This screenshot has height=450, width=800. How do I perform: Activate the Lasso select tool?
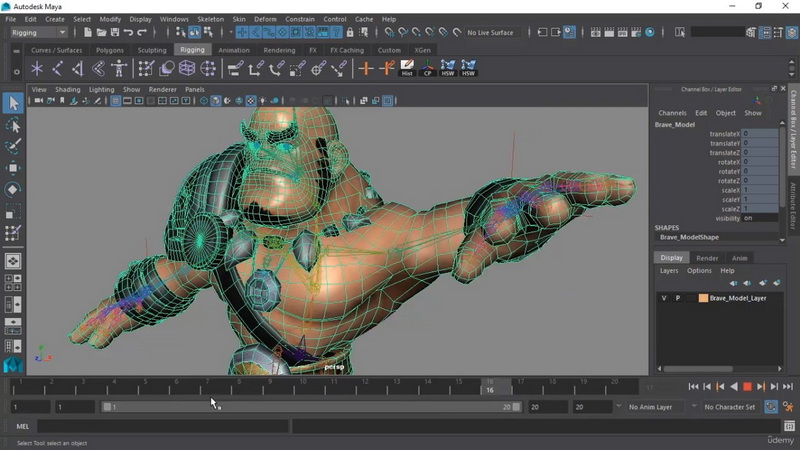(13, 125)
